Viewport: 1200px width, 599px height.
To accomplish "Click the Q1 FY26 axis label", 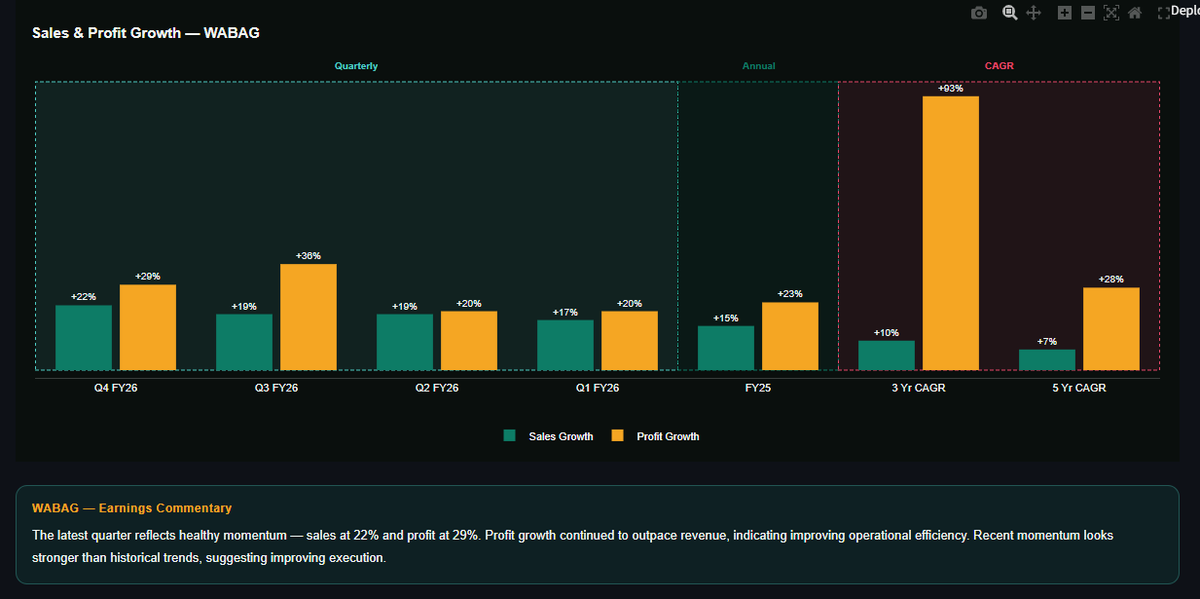I will pos(597,388).
